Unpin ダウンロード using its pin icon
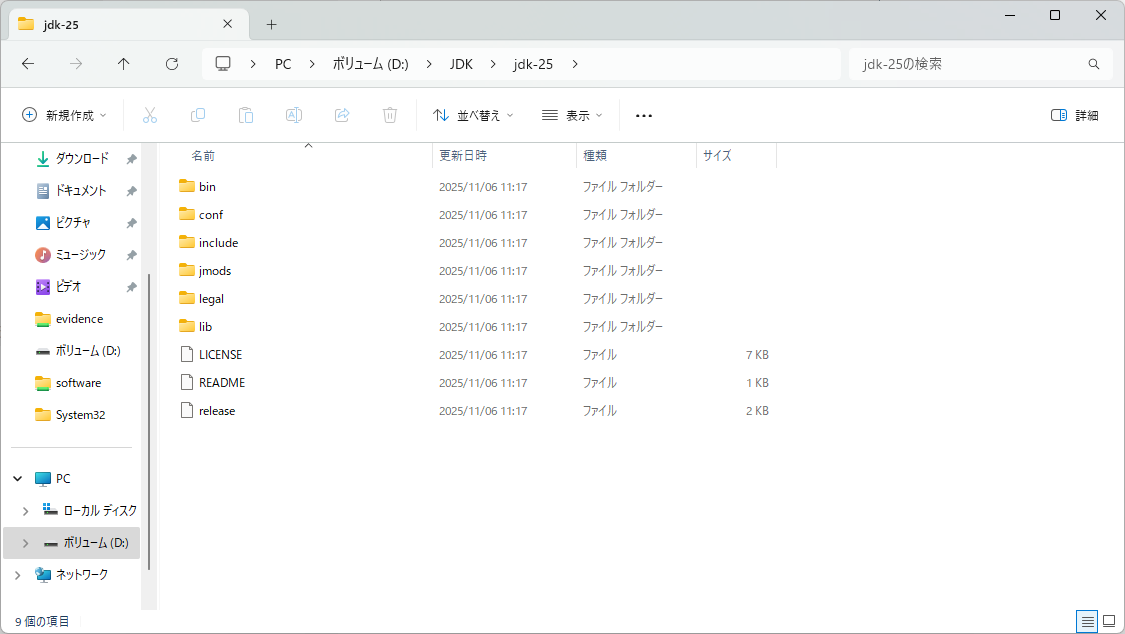The image size is (1125, 634). (x=131, y=159)
